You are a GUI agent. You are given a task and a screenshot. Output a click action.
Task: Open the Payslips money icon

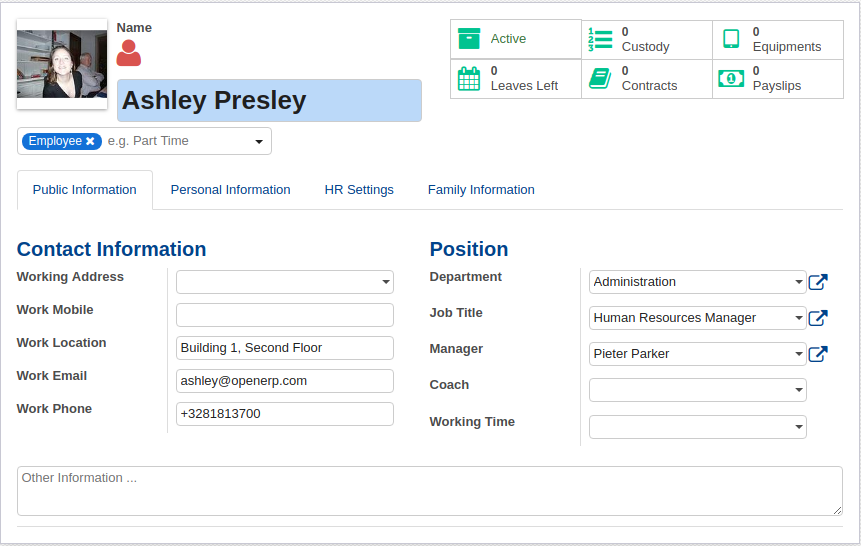731,78
